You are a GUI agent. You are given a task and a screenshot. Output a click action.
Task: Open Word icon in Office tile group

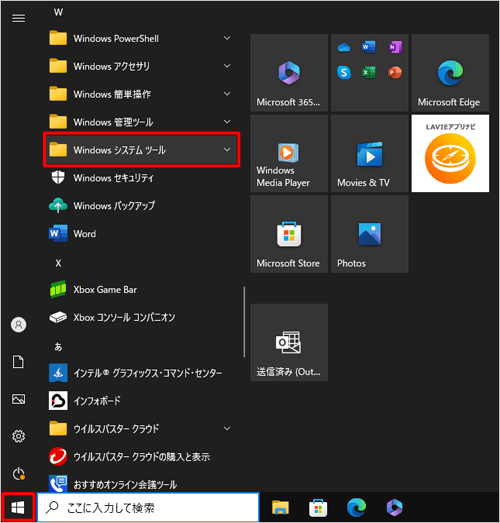[x=369, y=47]
